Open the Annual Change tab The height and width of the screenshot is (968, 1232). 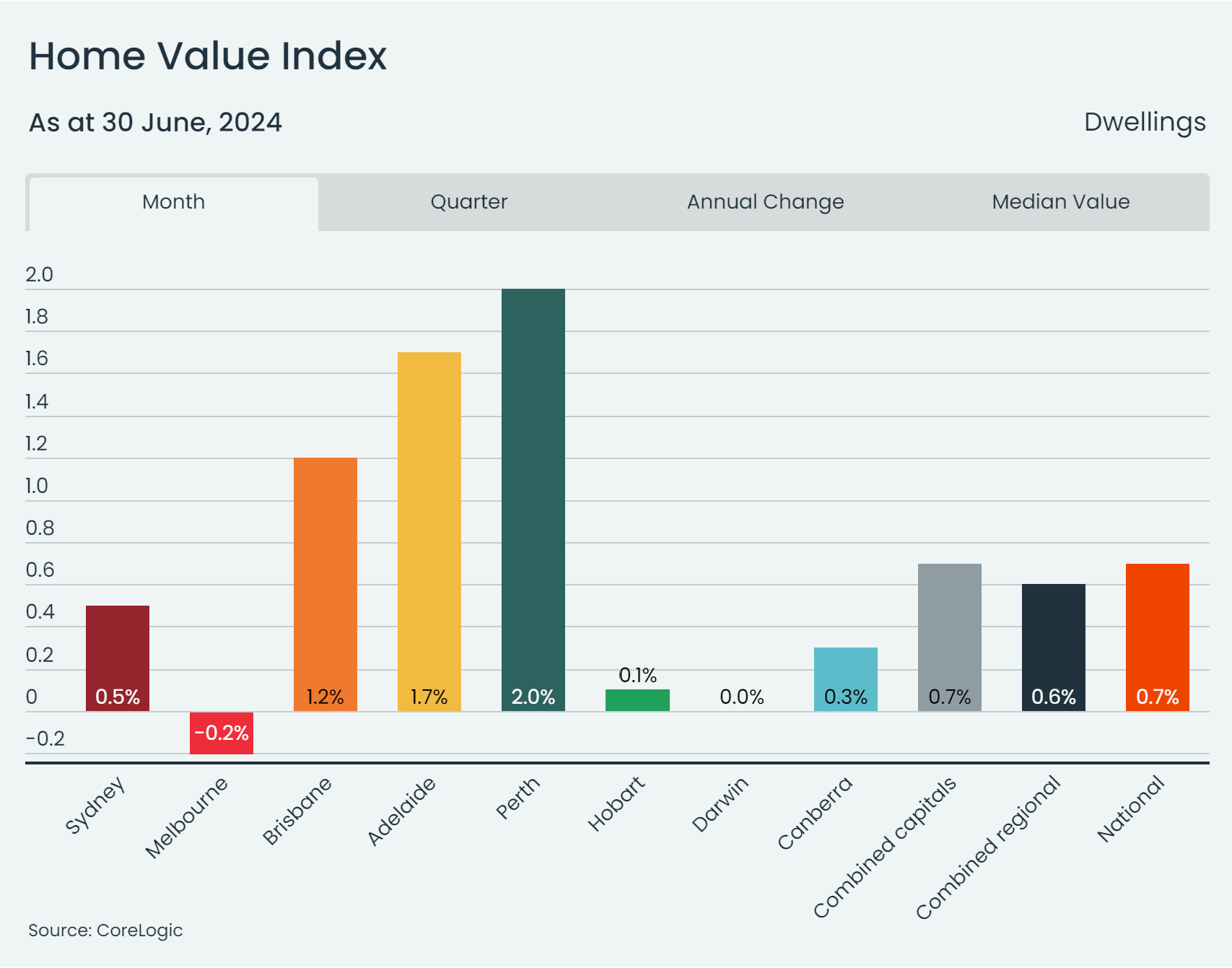(x=764, y=202)
